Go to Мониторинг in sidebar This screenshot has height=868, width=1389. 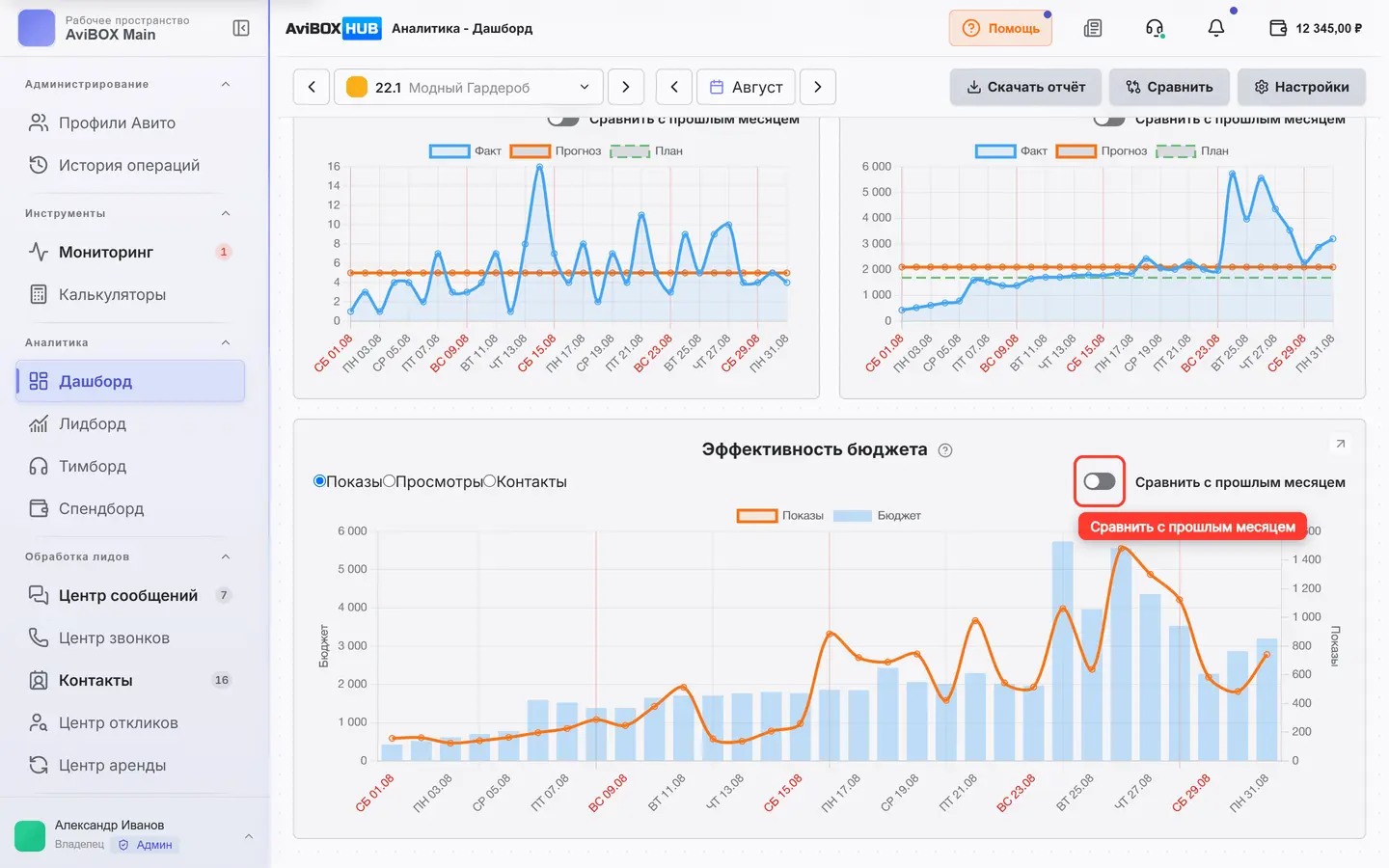click(x=130, y=252)
